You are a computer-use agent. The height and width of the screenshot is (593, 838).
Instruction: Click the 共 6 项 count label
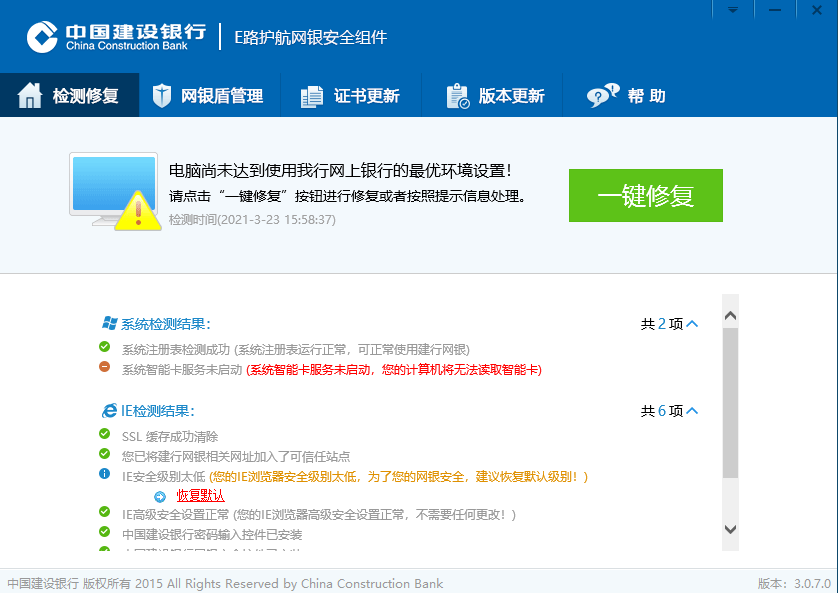coord(662,411)
